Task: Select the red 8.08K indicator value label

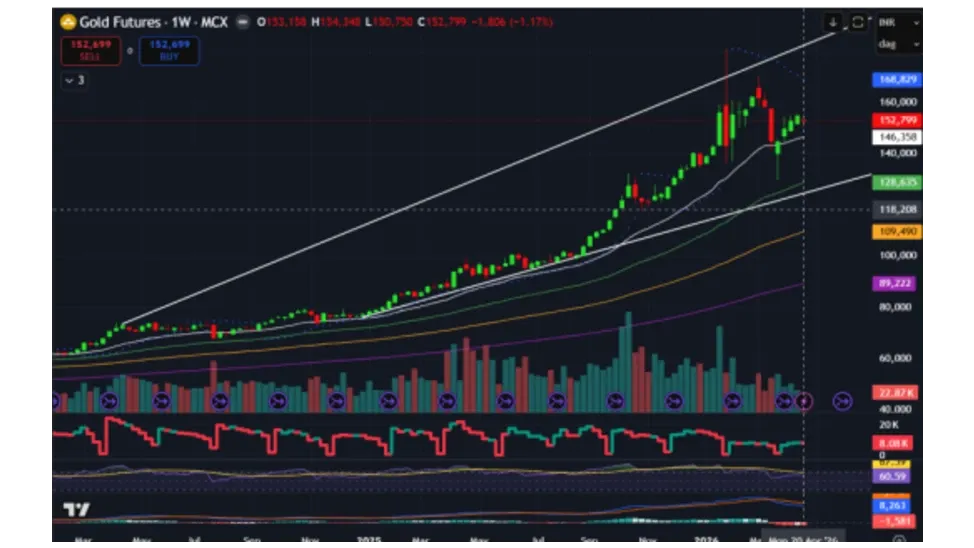Action: 893,444
